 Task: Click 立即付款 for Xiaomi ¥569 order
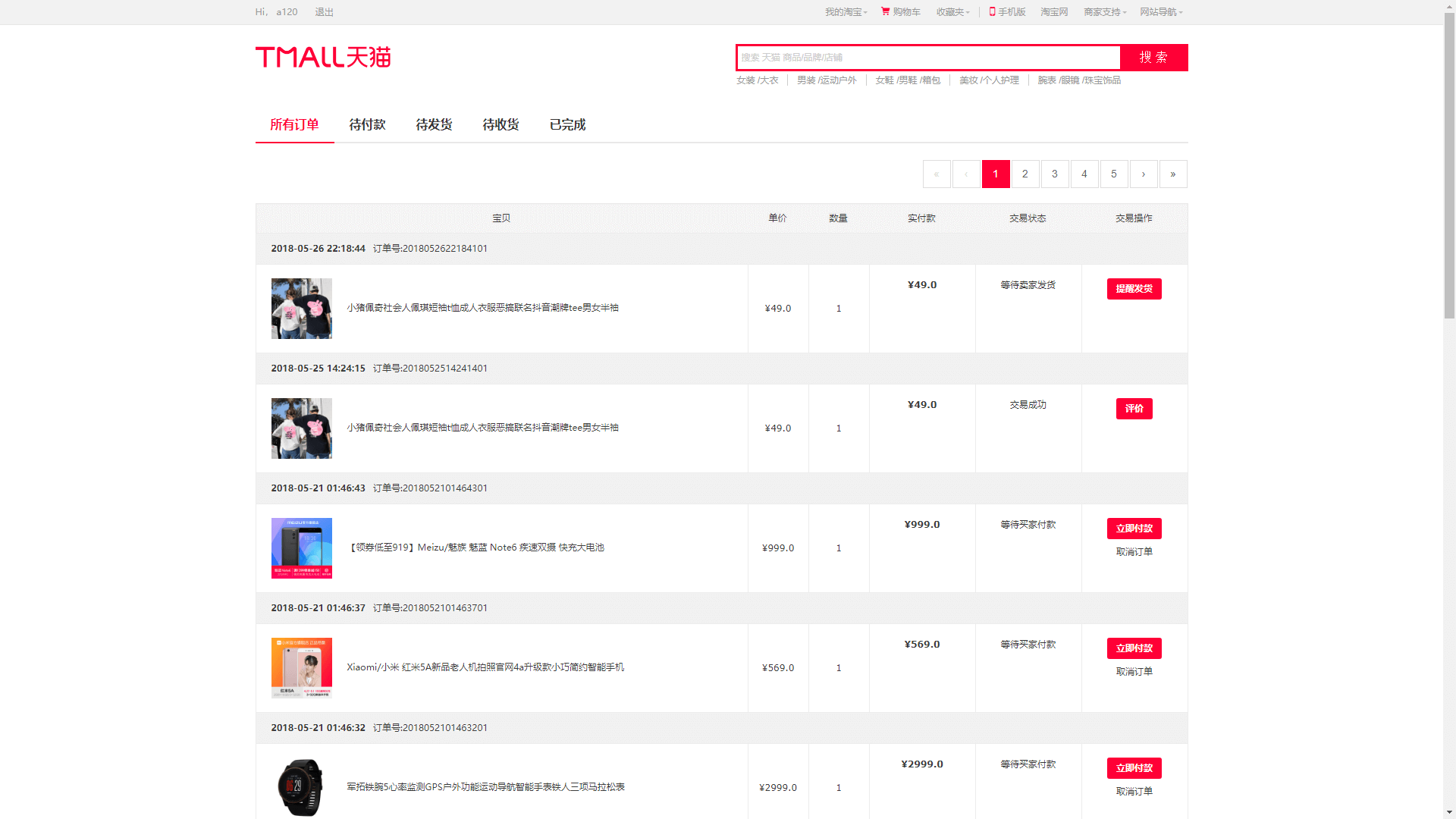1134,648
